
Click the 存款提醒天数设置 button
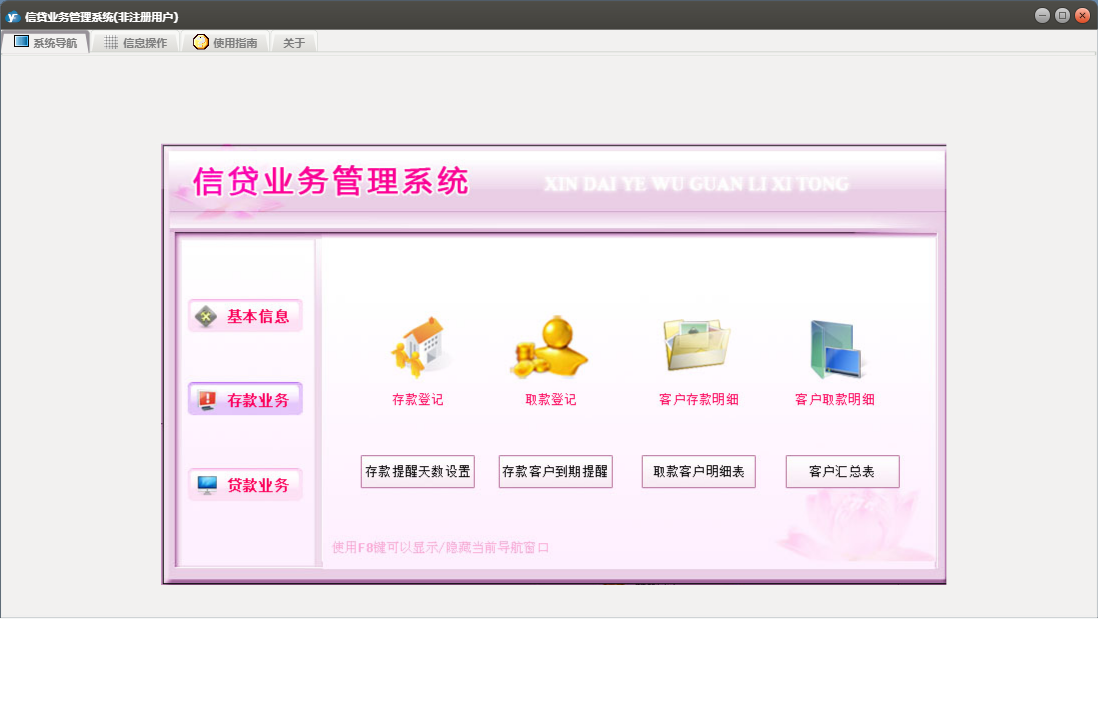(417, 471)
